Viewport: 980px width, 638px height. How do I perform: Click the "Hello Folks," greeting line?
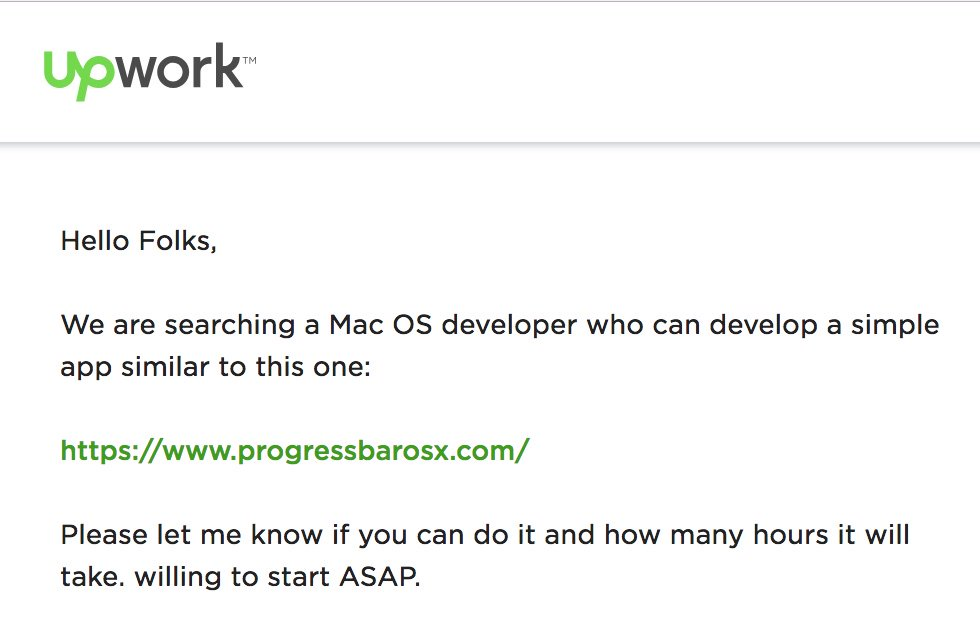click(139, 241)
